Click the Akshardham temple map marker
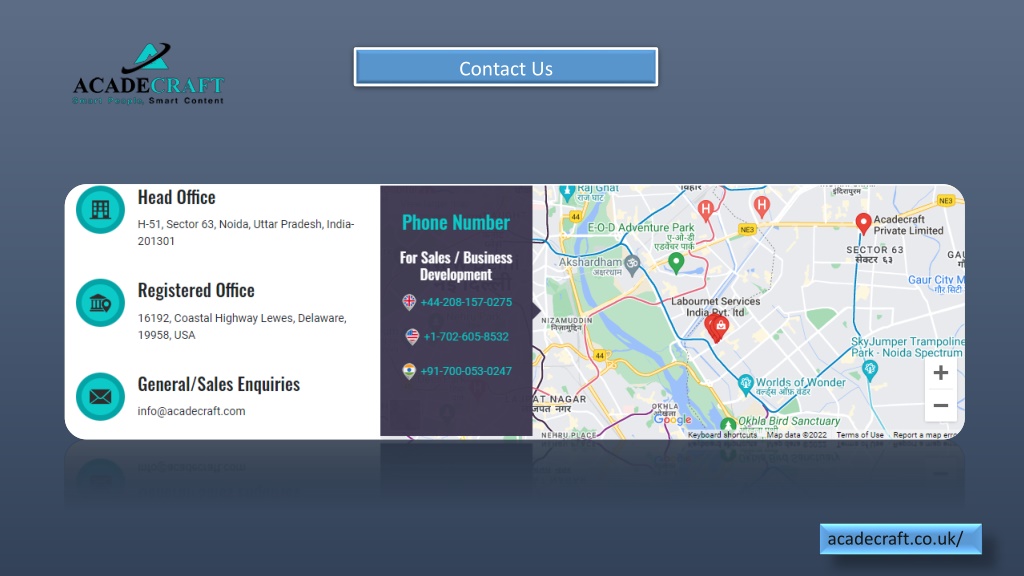Screen dimensions: 1024x576 pyautogui.click(x=632, y=264)
